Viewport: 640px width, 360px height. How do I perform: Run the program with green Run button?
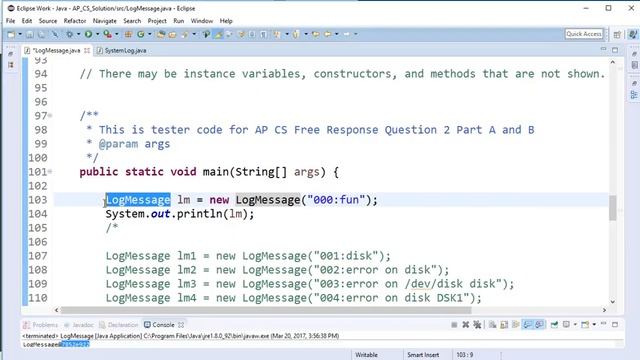point(88,34)
